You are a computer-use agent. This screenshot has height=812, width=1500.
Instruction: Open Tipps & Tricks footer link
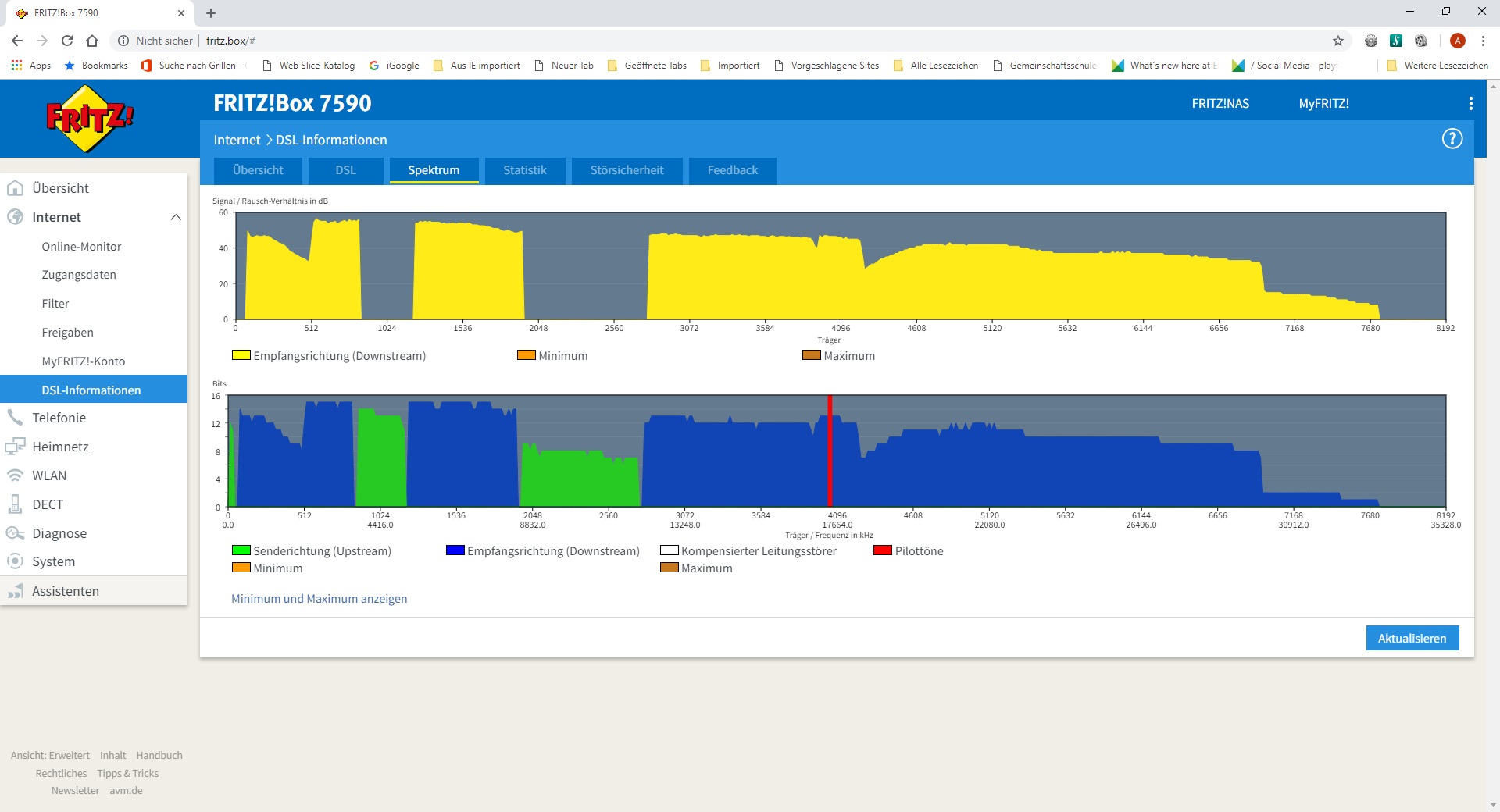click(127, 773)
